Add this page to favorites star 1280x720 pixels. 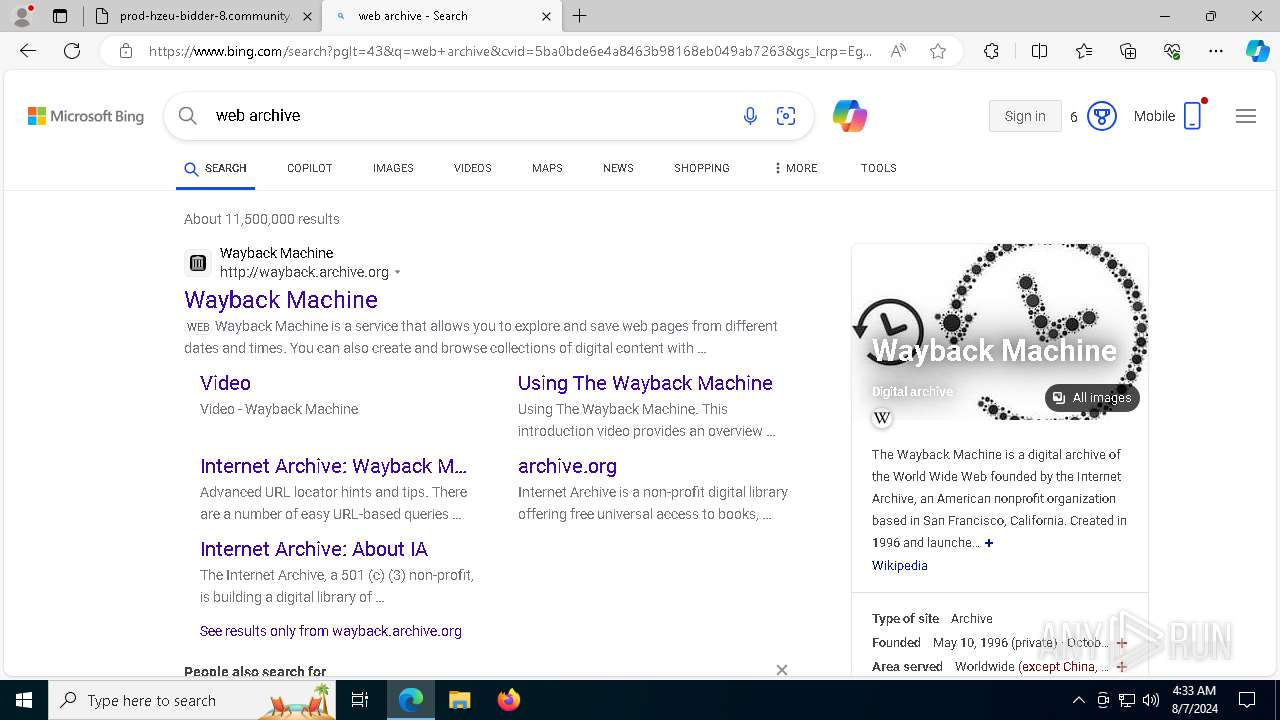click(x=938, y=51)
